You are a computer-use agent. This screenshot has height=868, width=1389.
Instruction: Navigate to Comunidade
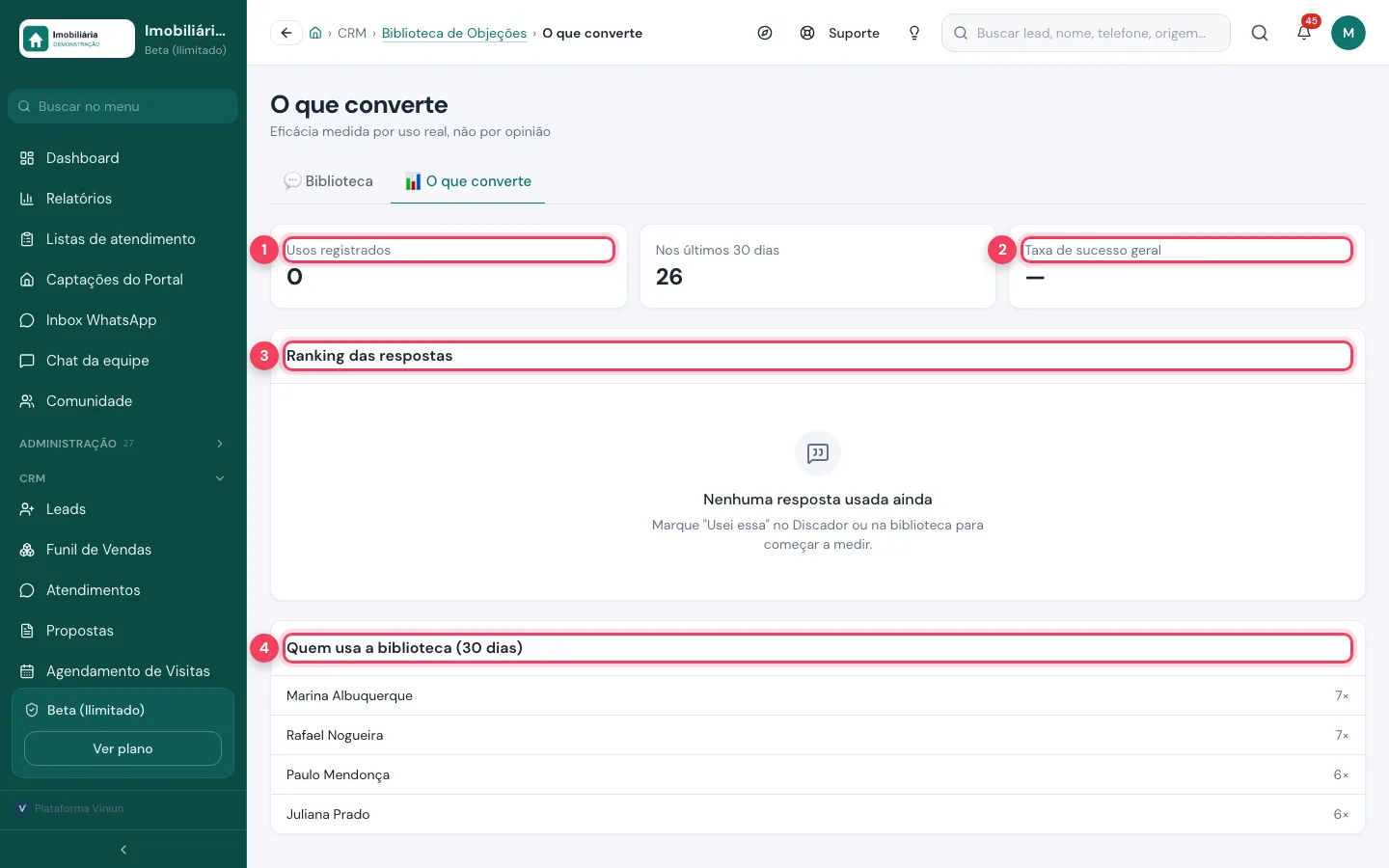click(x=123, y=401)
